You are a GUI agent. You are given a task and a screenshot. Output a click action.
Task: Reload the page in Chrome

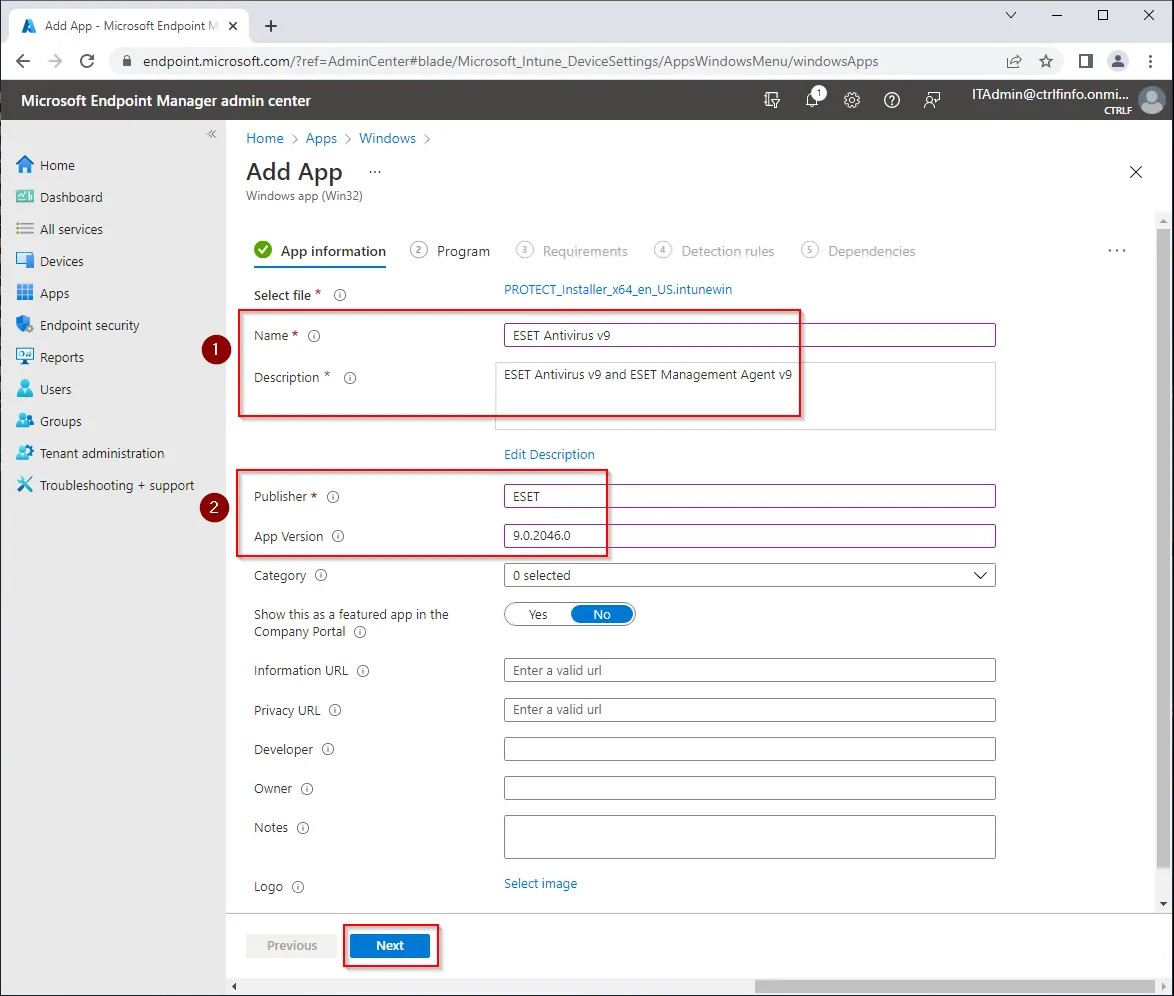(x=87, y=61)
